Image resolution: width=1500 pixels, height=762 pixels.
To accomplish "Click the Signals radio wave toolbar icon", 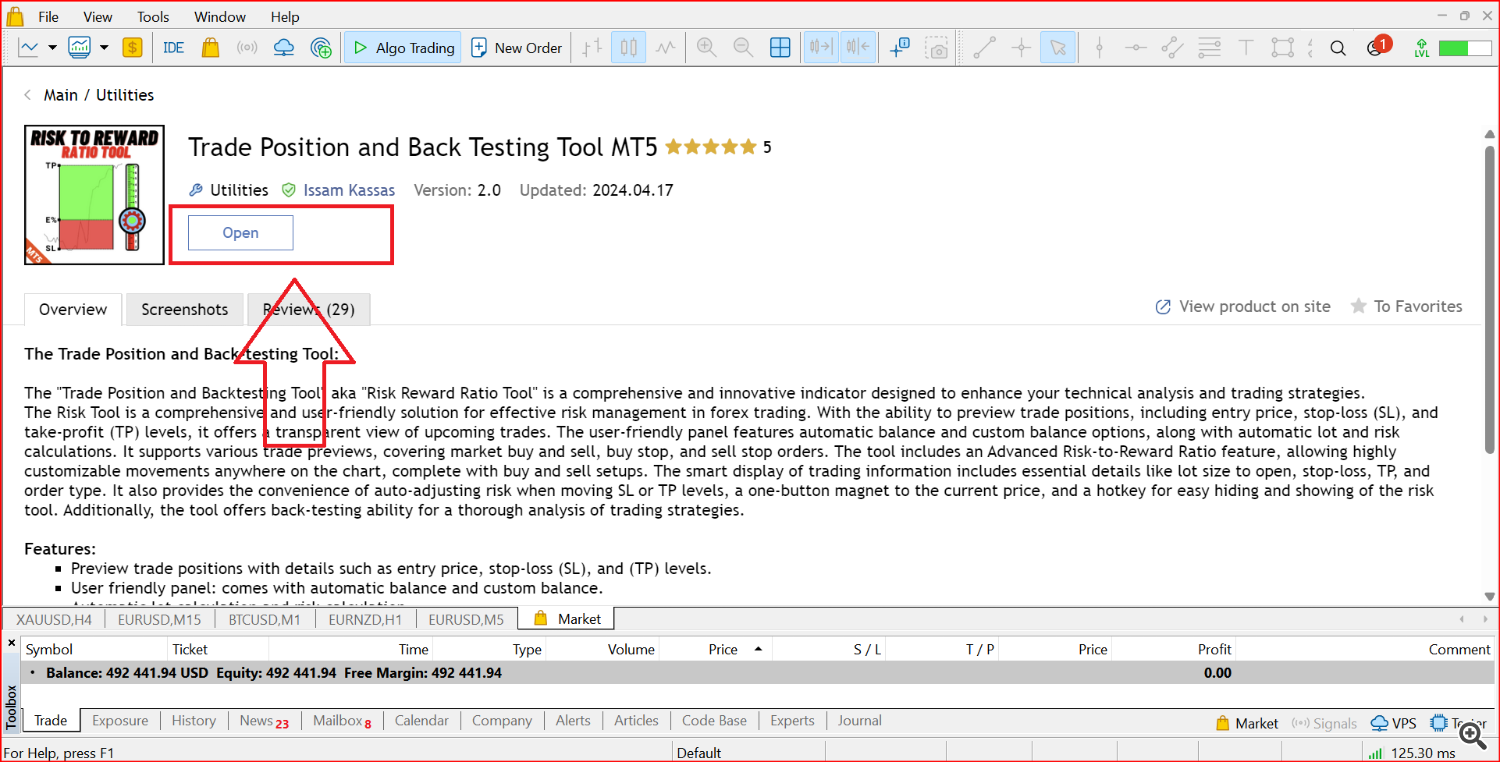I will pos(247,47).
